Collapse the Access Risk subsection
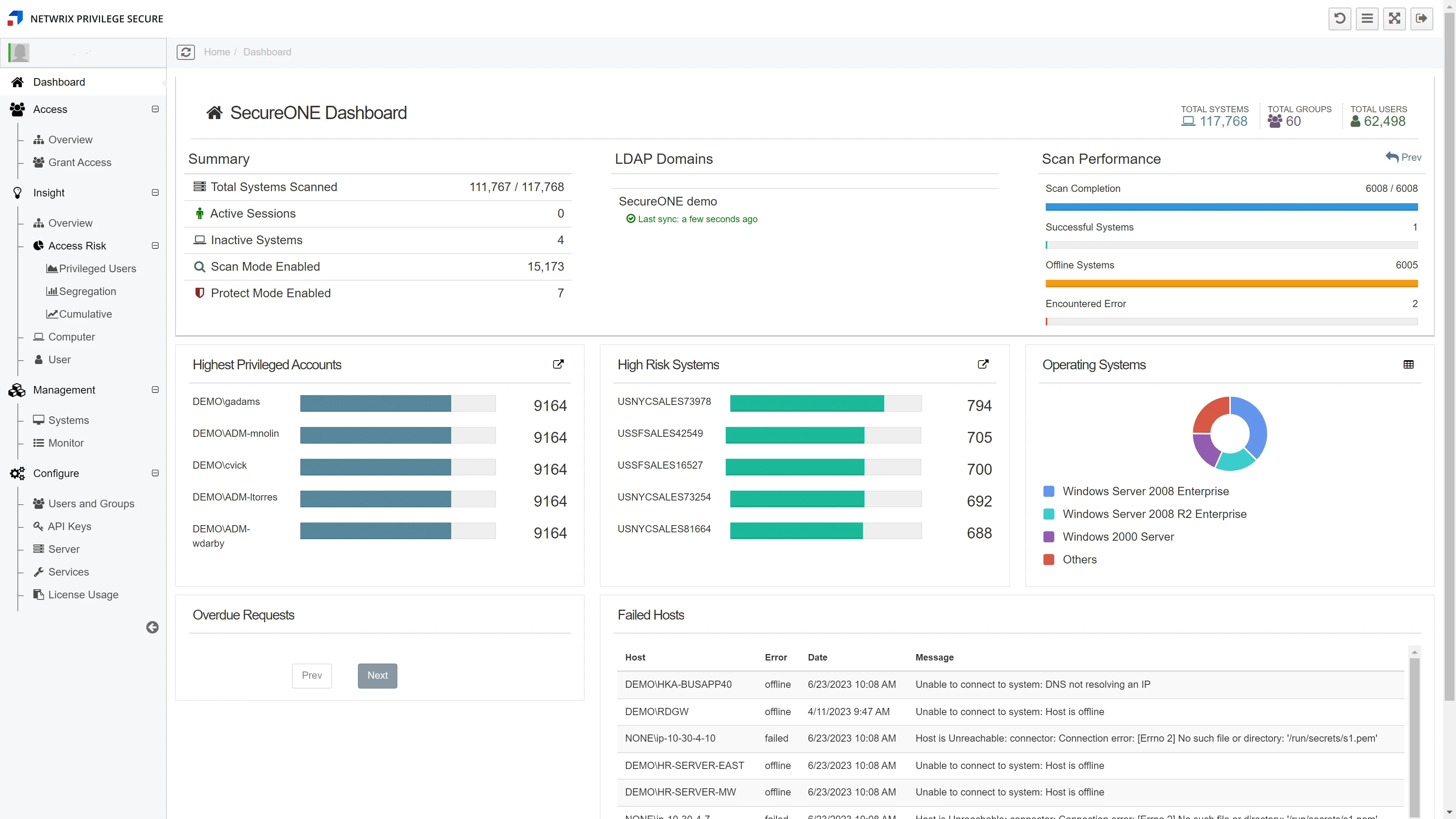Image resolution: width=1456 pixels, height=819 pixels. [155, 246]
